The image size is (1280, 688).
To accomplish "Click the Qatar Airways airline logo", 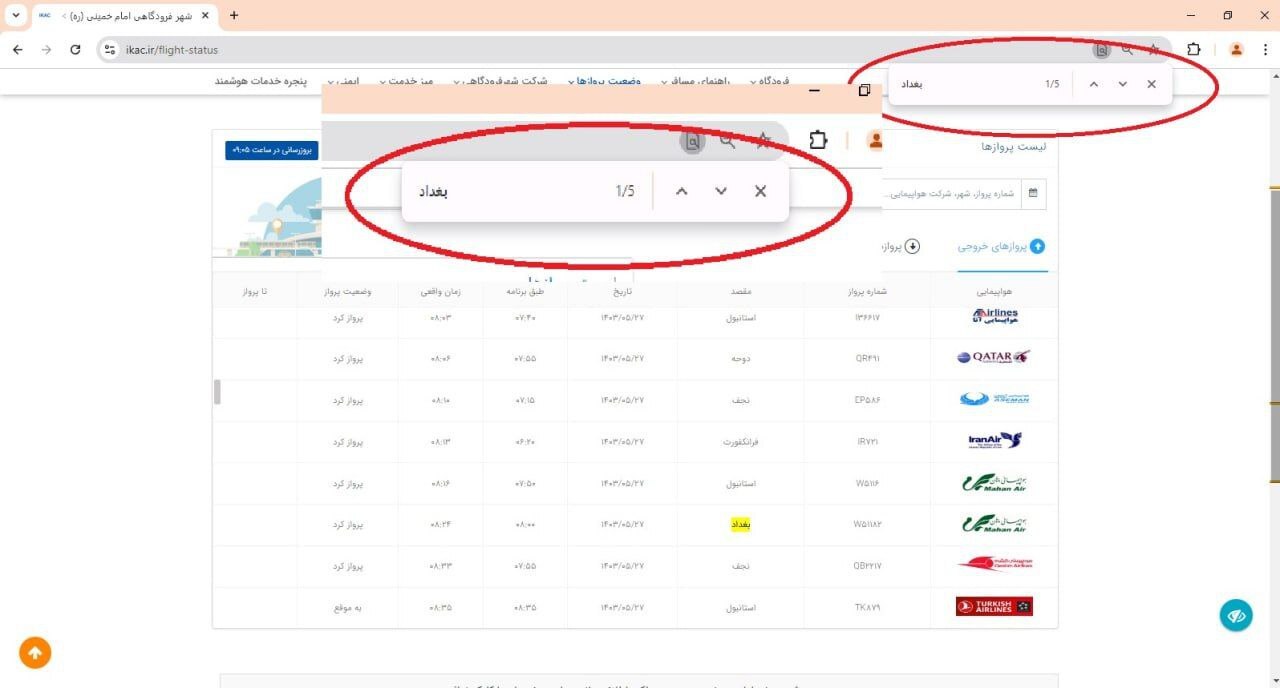I will 991,357.
